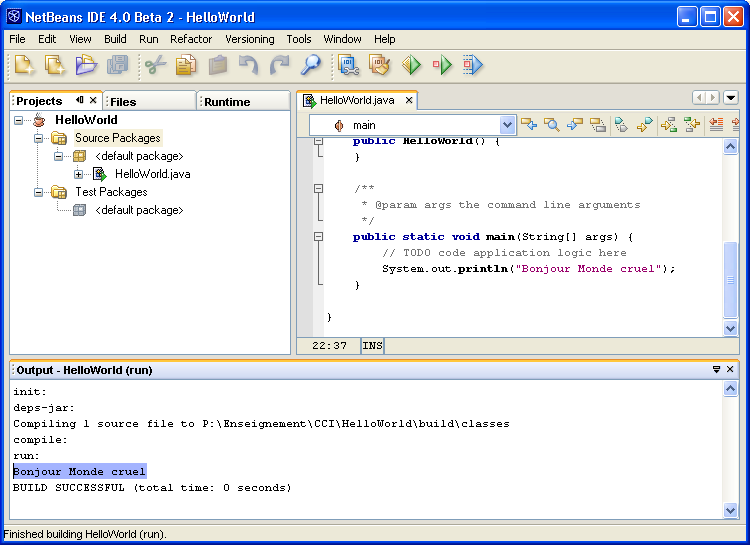This screenshot has width=750, height=545.
Task: Click the Redo arrow icon
Action: 280,65
